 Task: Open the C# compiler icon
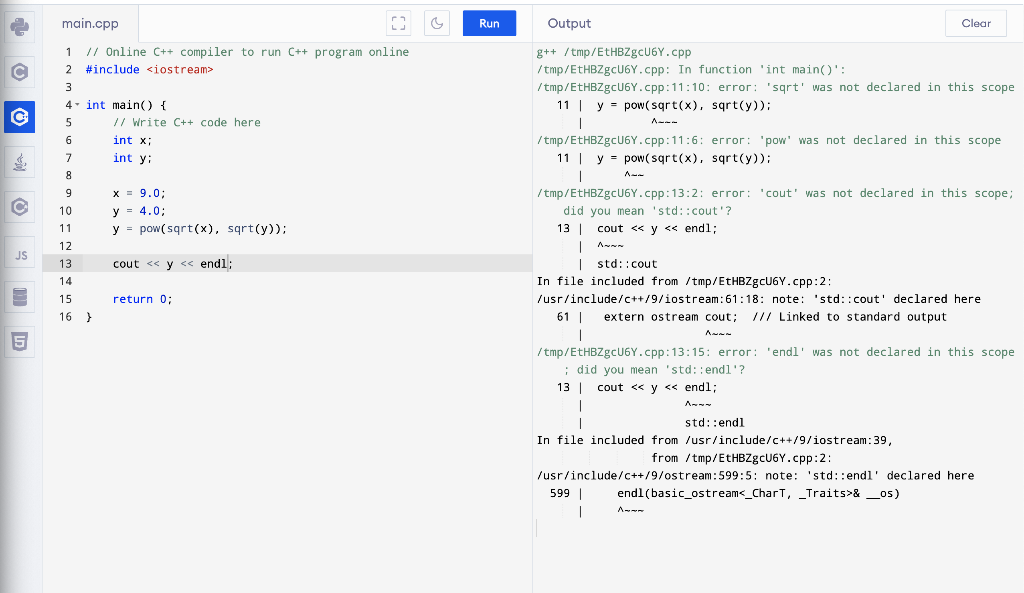point(20,207)
